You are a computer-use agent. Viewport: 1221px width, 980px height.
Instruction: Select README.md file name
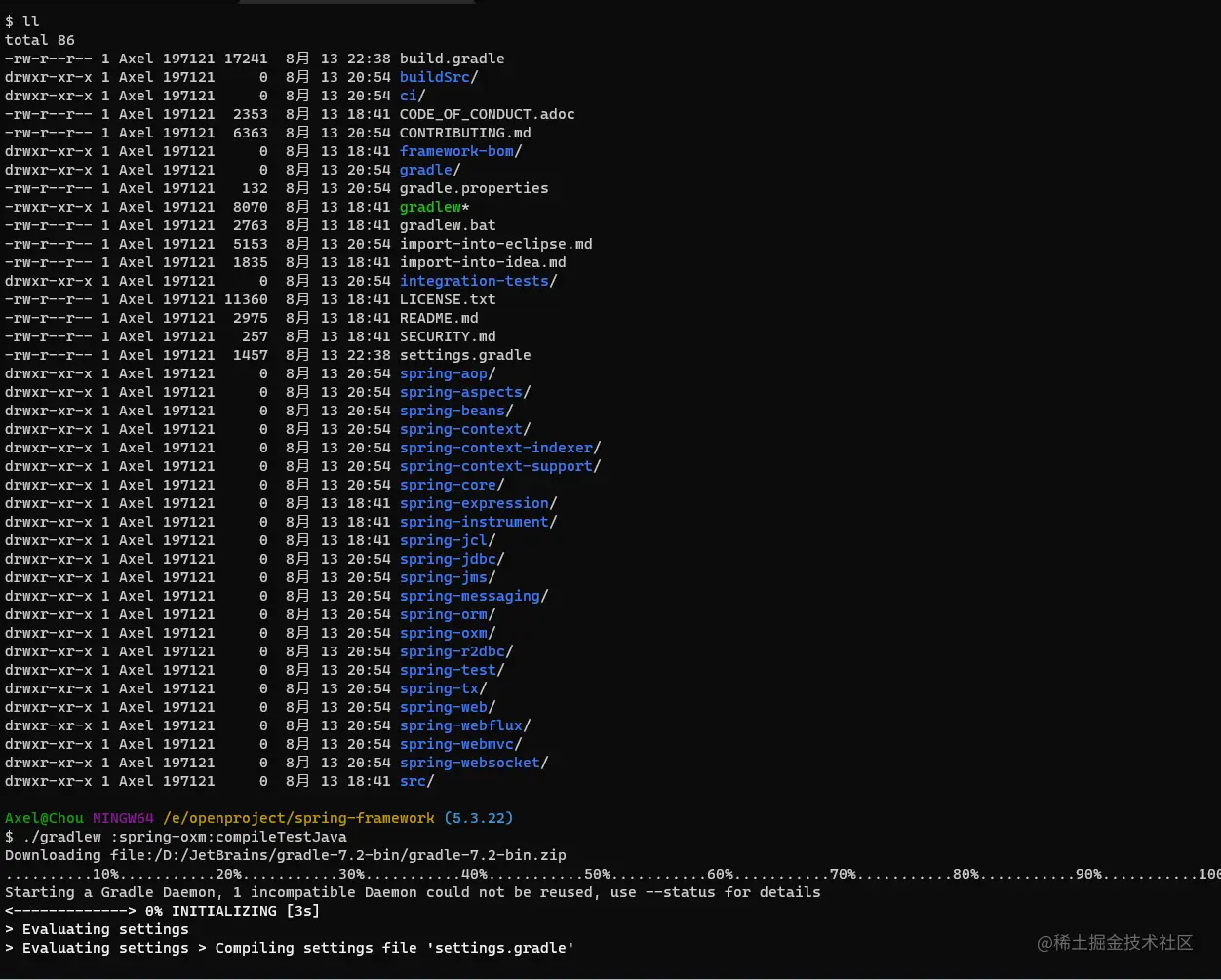pyautogui.click(x=439, y=318)
